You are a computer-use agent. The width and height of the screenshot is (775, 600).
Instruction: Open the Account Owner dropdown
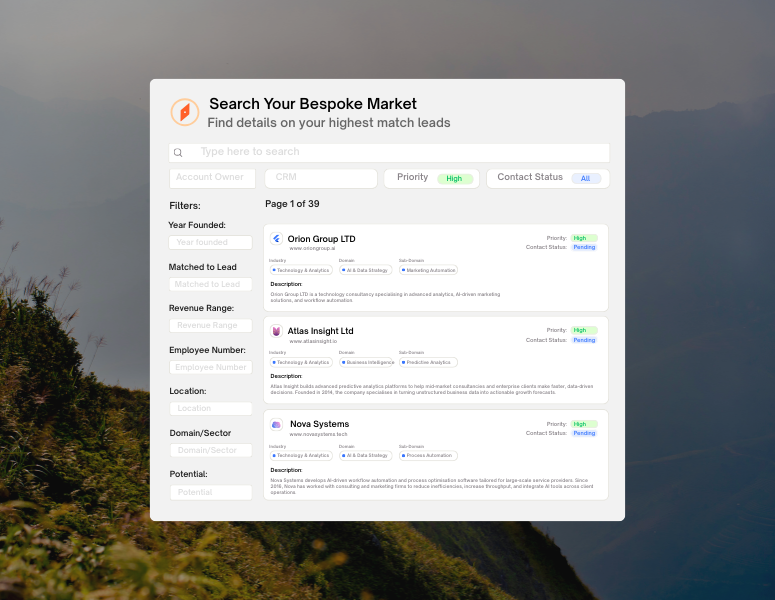coord(213,178)
